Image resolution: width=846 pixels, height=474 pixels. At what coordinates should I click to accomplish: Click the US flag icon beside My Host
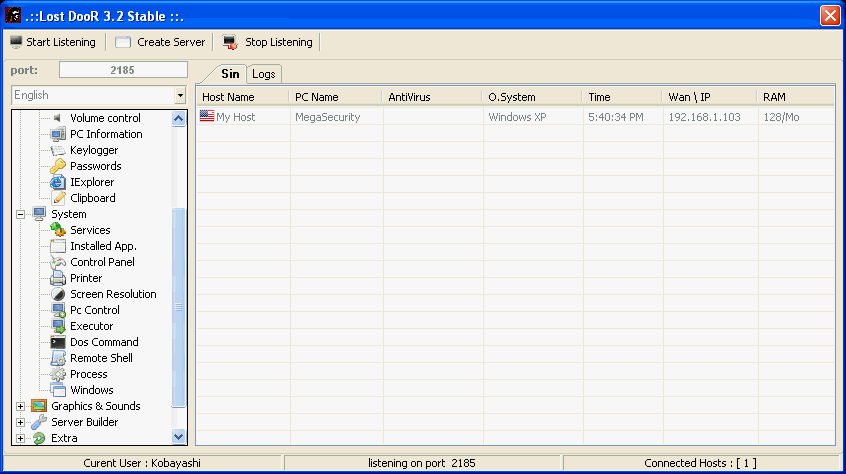click(x=207, y=117)
